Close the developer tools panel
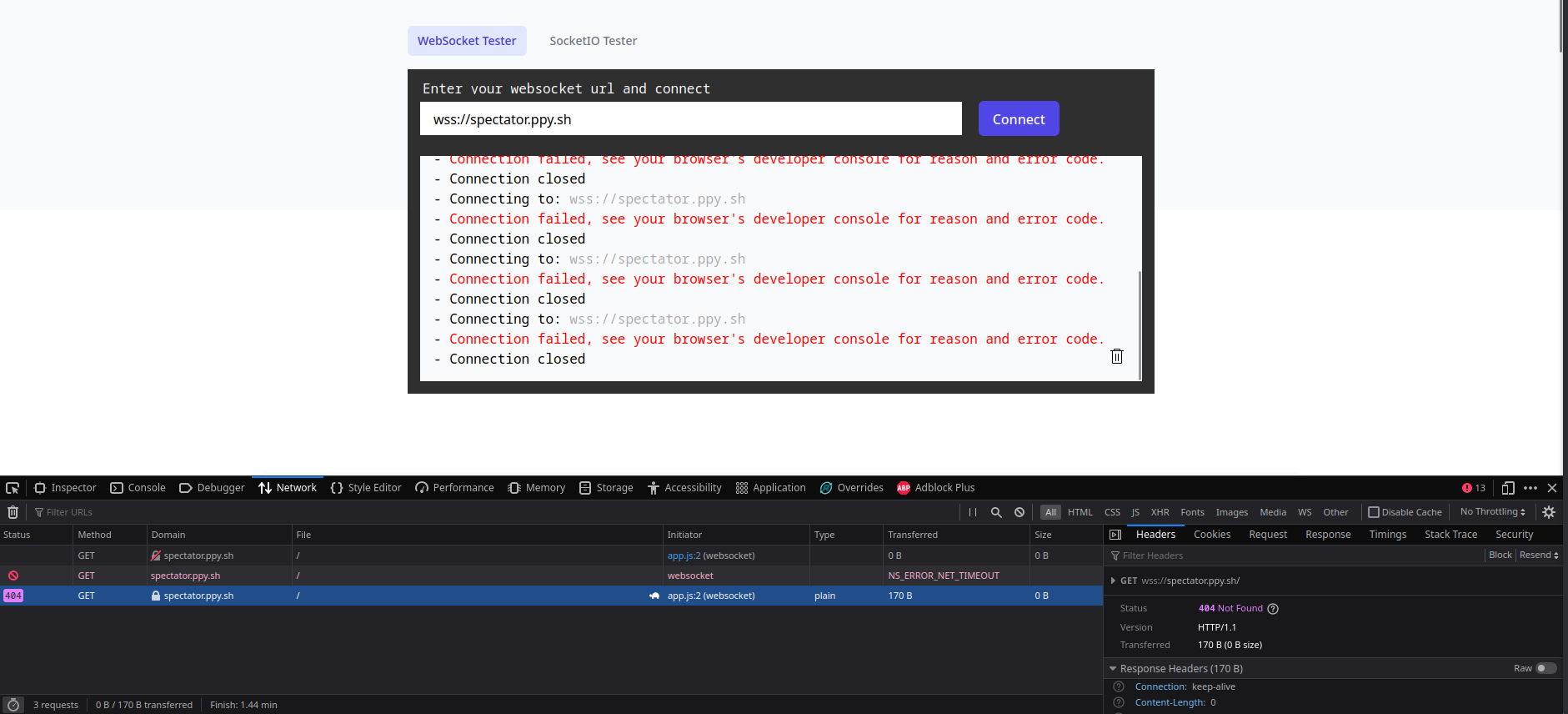The height and width of the screenshot is (714, 1568). (x=1552, y=488)
